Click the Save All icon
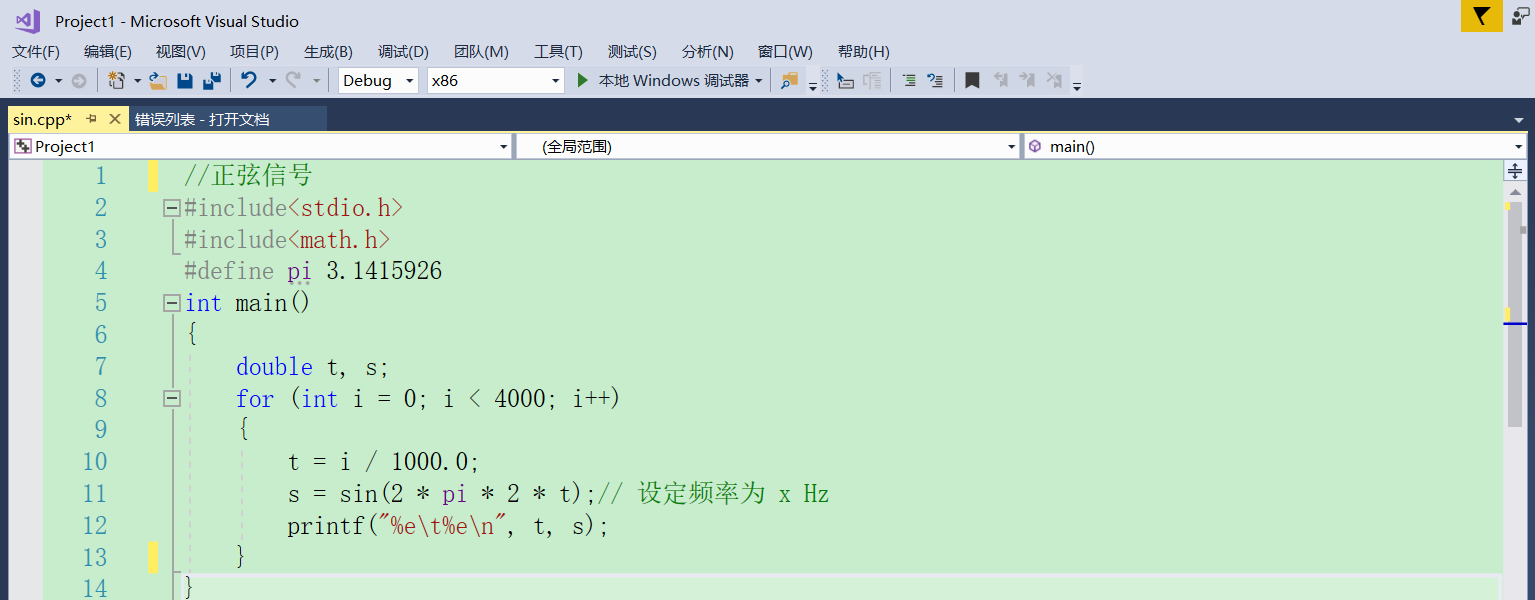This screenshot has height=600, width=1535. coord(211,80)
